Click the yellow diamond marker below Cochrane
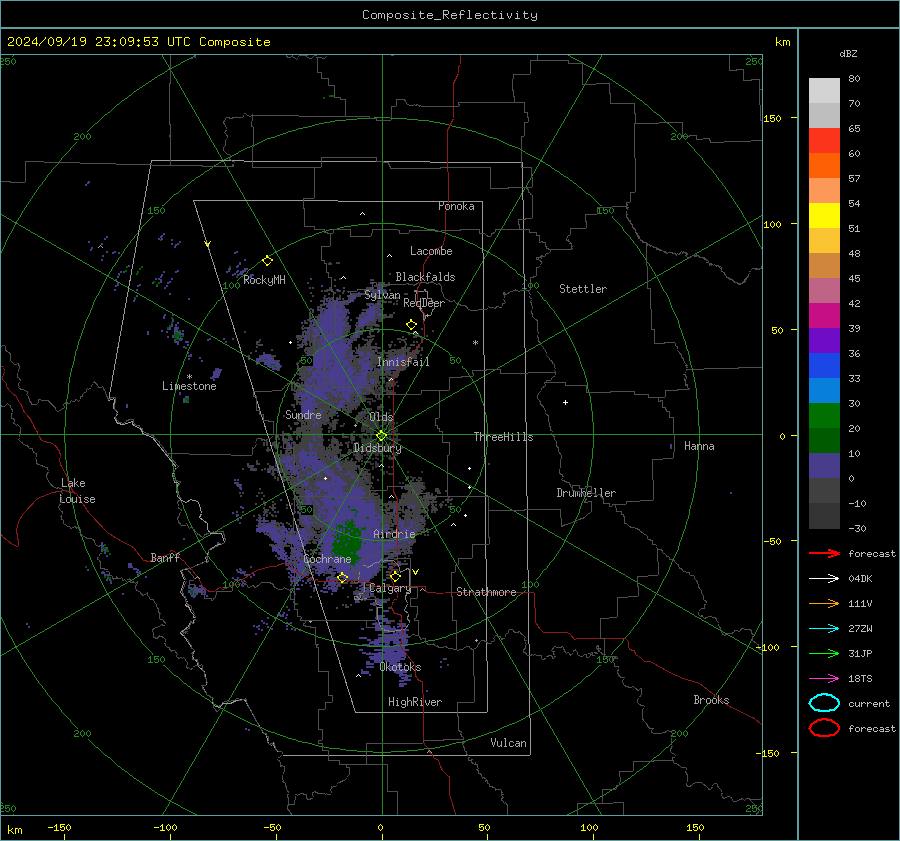The image size is (900, 841). (342, 577)
